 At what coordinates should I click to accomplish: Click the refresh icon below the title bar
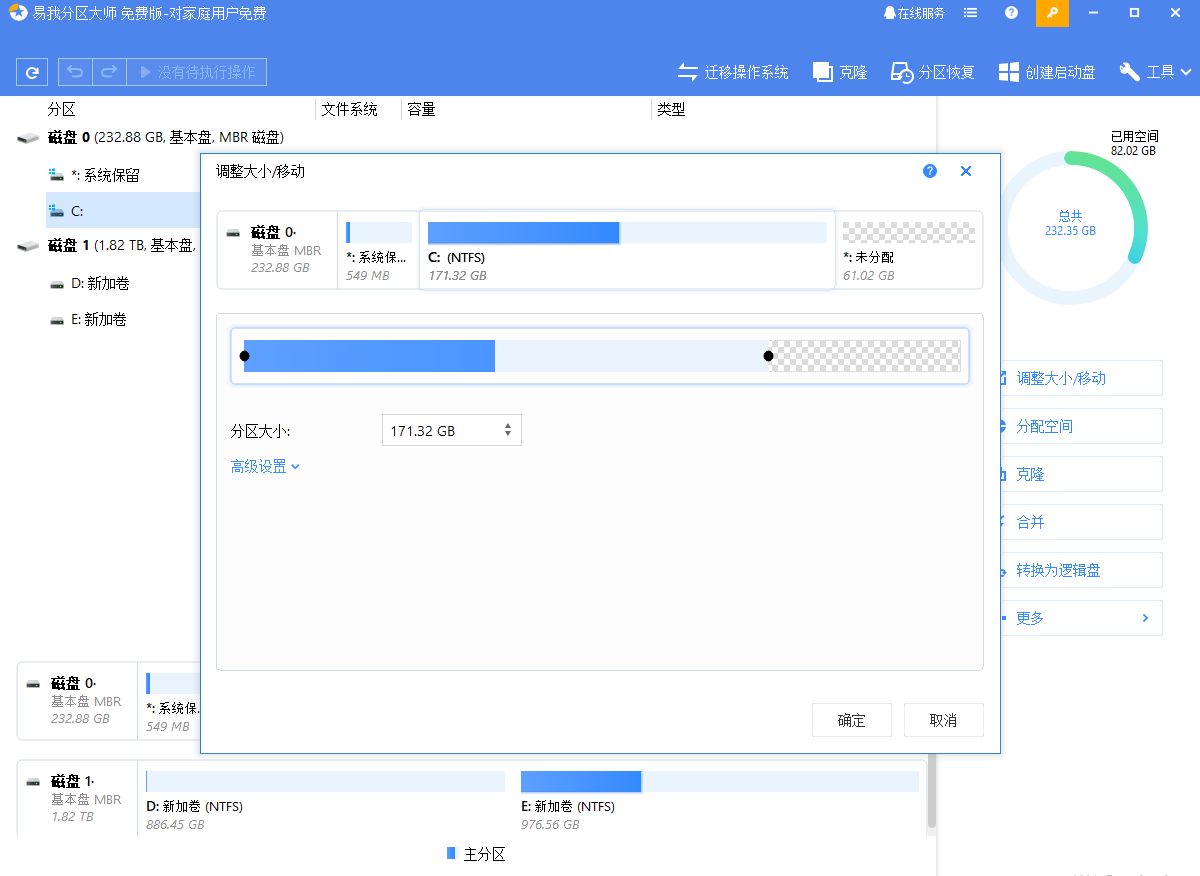point(34,71)
